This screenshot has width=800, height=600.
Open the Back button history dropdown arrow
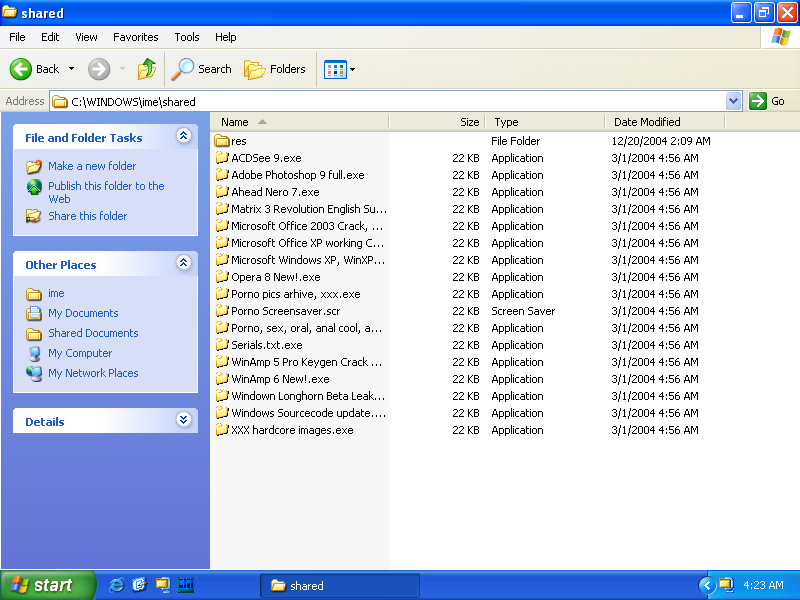71,69
